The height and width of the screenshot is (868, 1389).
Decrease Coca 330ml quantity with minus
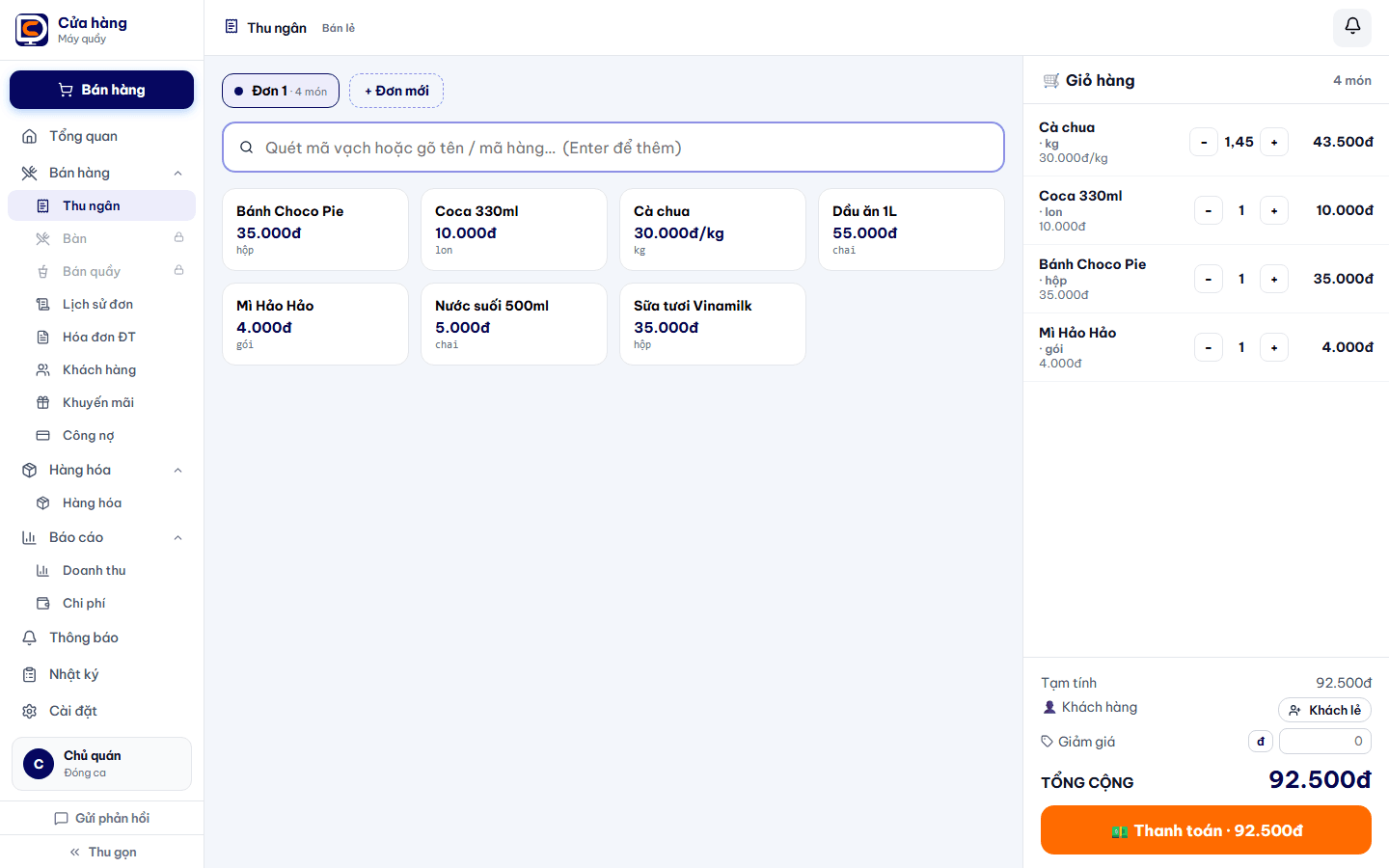[1209, 210]
